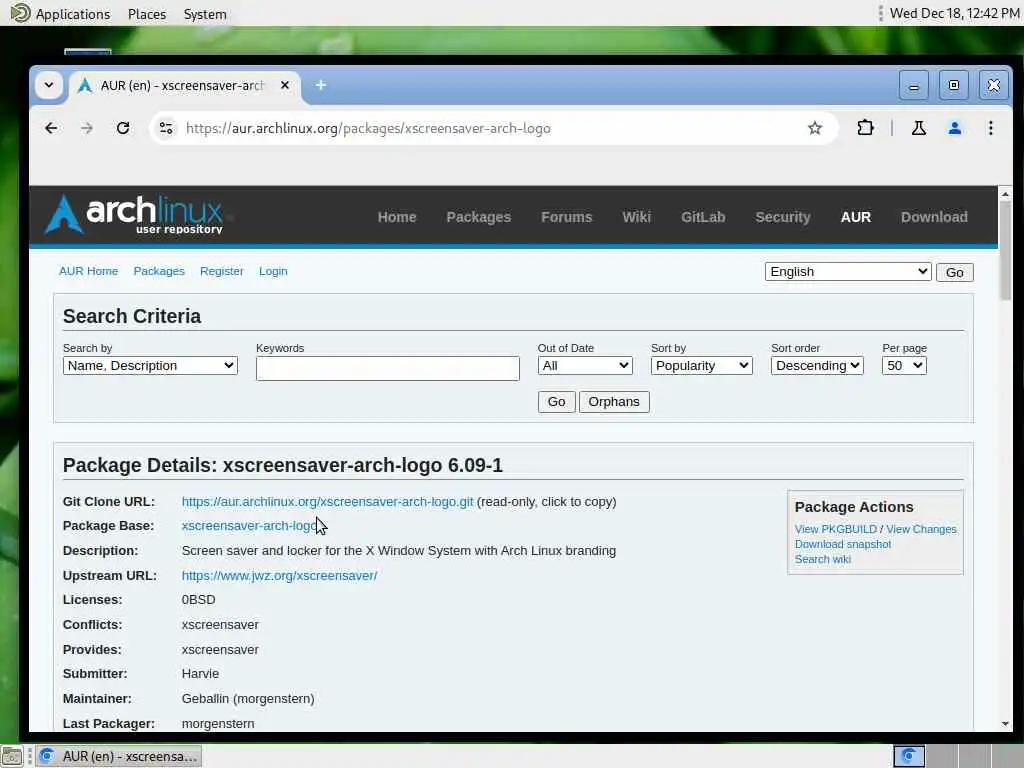Click Search wiki link

[x=822, y=559]
